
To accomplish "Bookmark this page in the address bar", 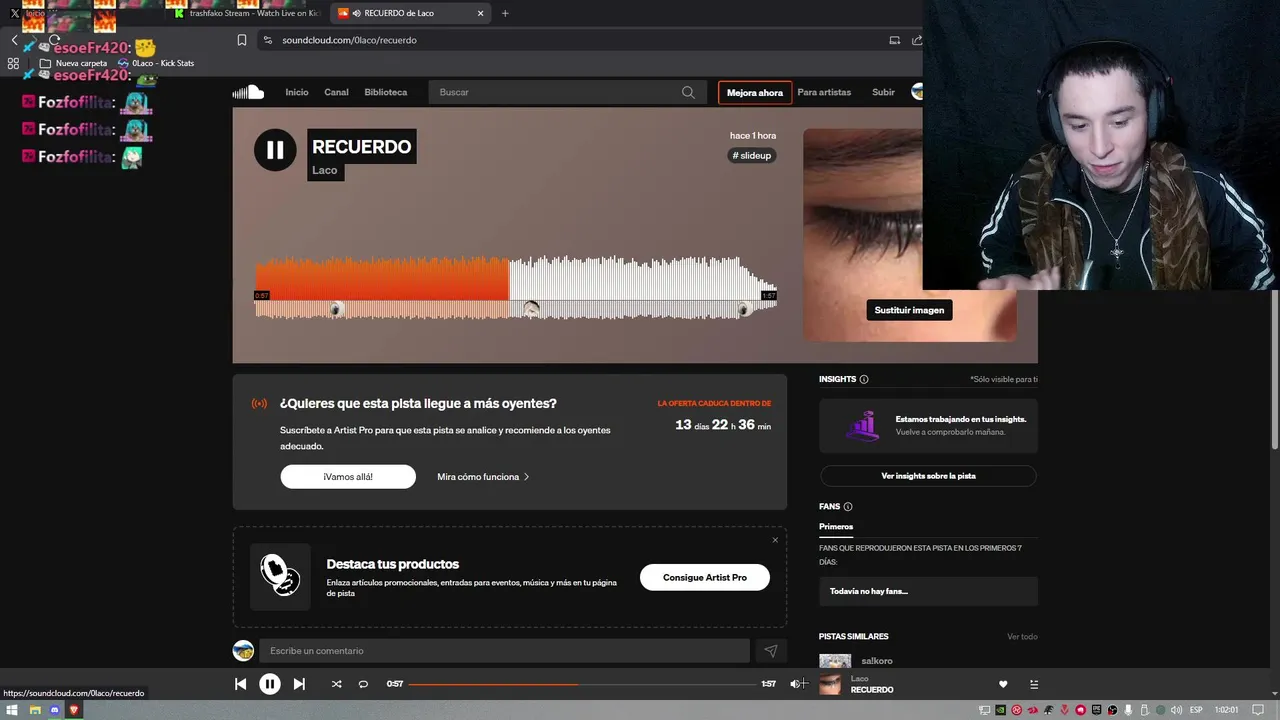I will coord(241,40).
